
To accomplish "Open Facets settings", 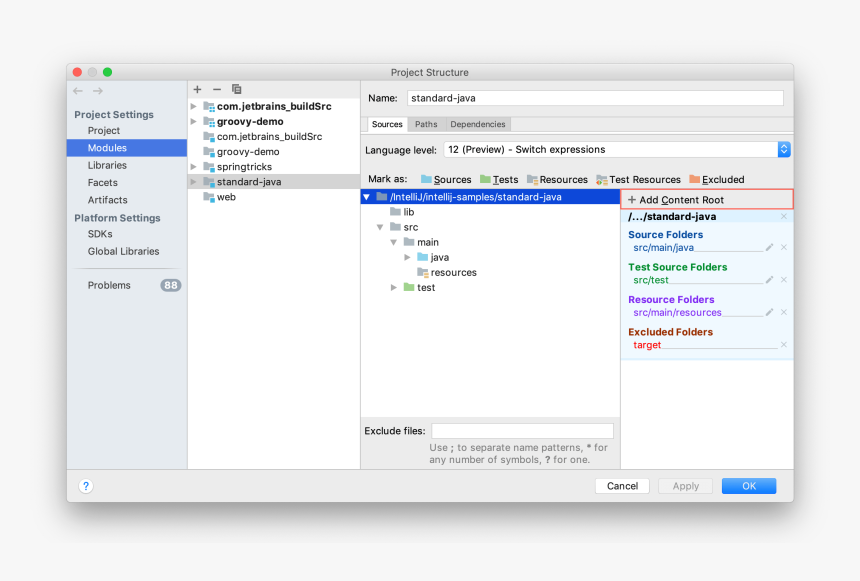I will 103,183.
